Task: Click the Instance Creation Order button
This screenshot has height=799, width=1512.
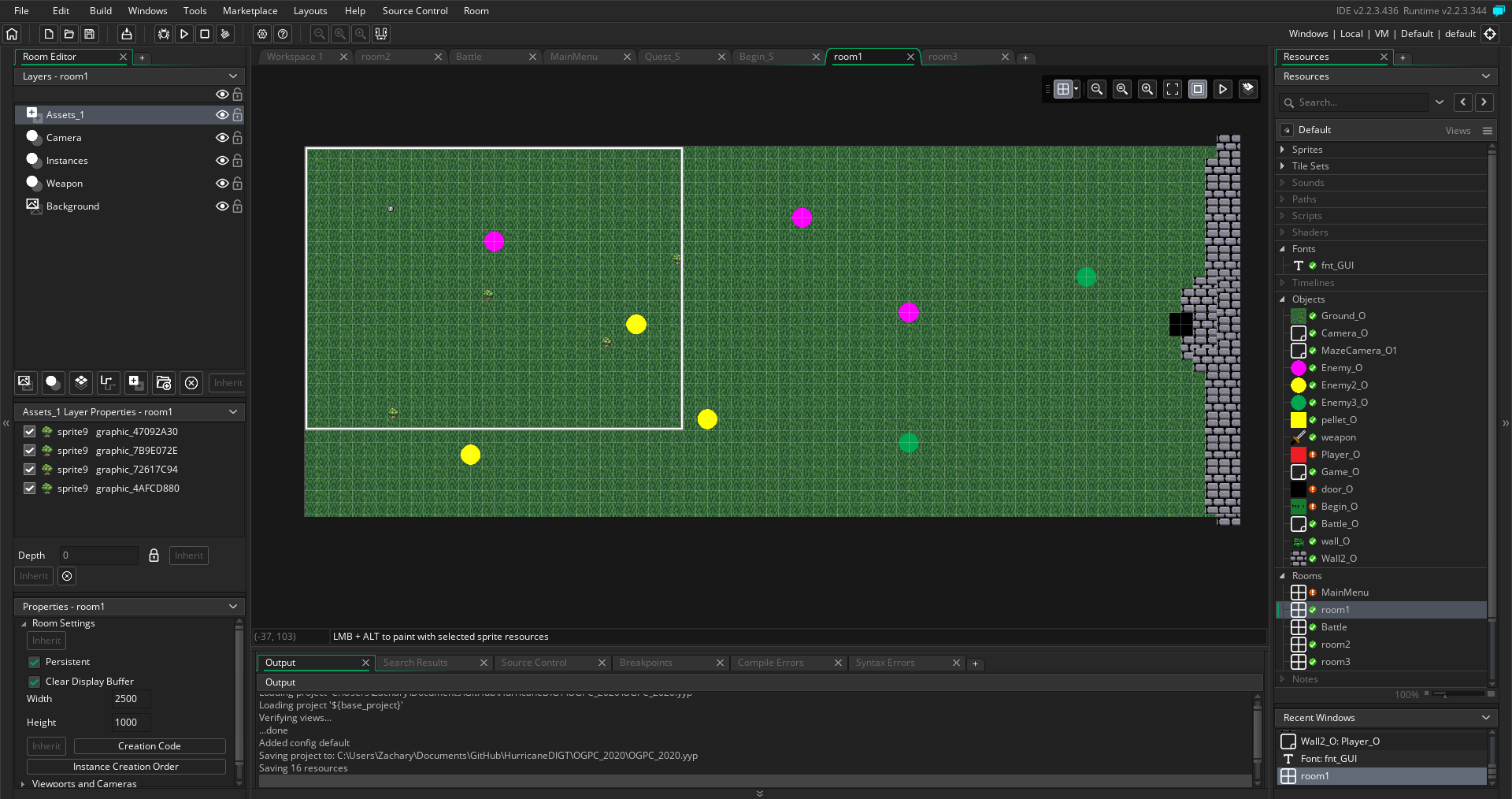Action: pos(126,767)
